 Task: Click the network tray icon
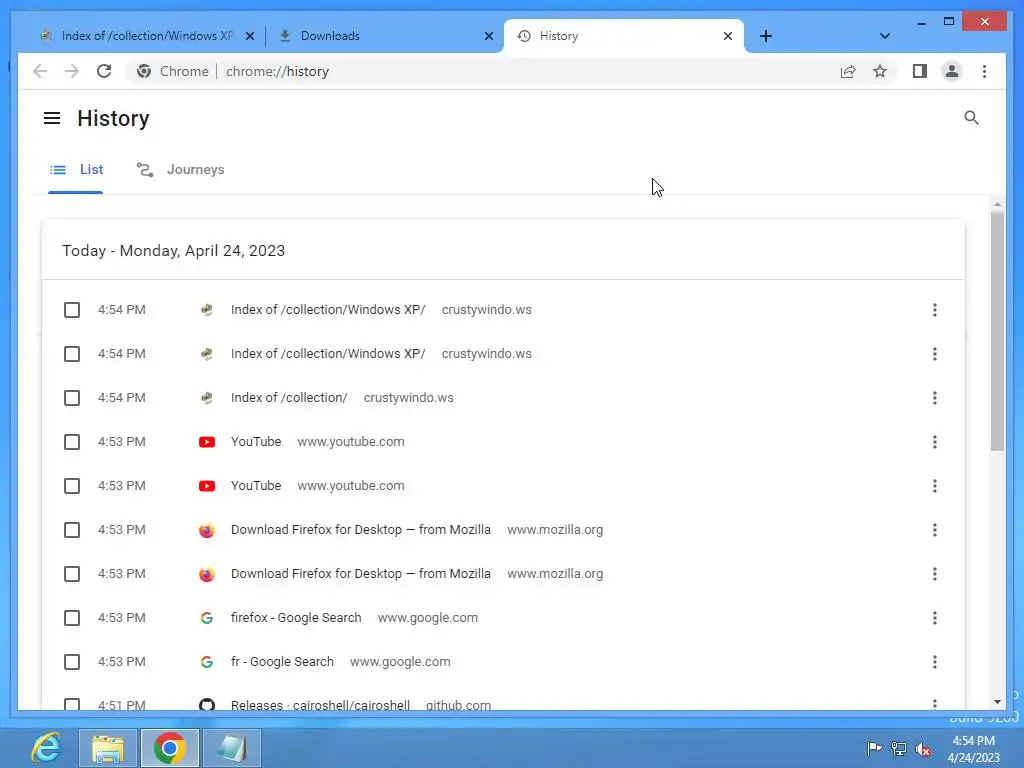(899, 748)
